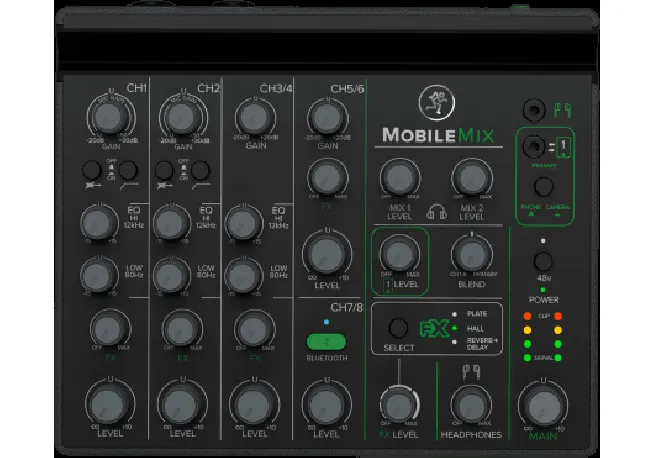Click the PHONE label
The width and height of the screenshot is (654, 458).
(x=531, y=207)
